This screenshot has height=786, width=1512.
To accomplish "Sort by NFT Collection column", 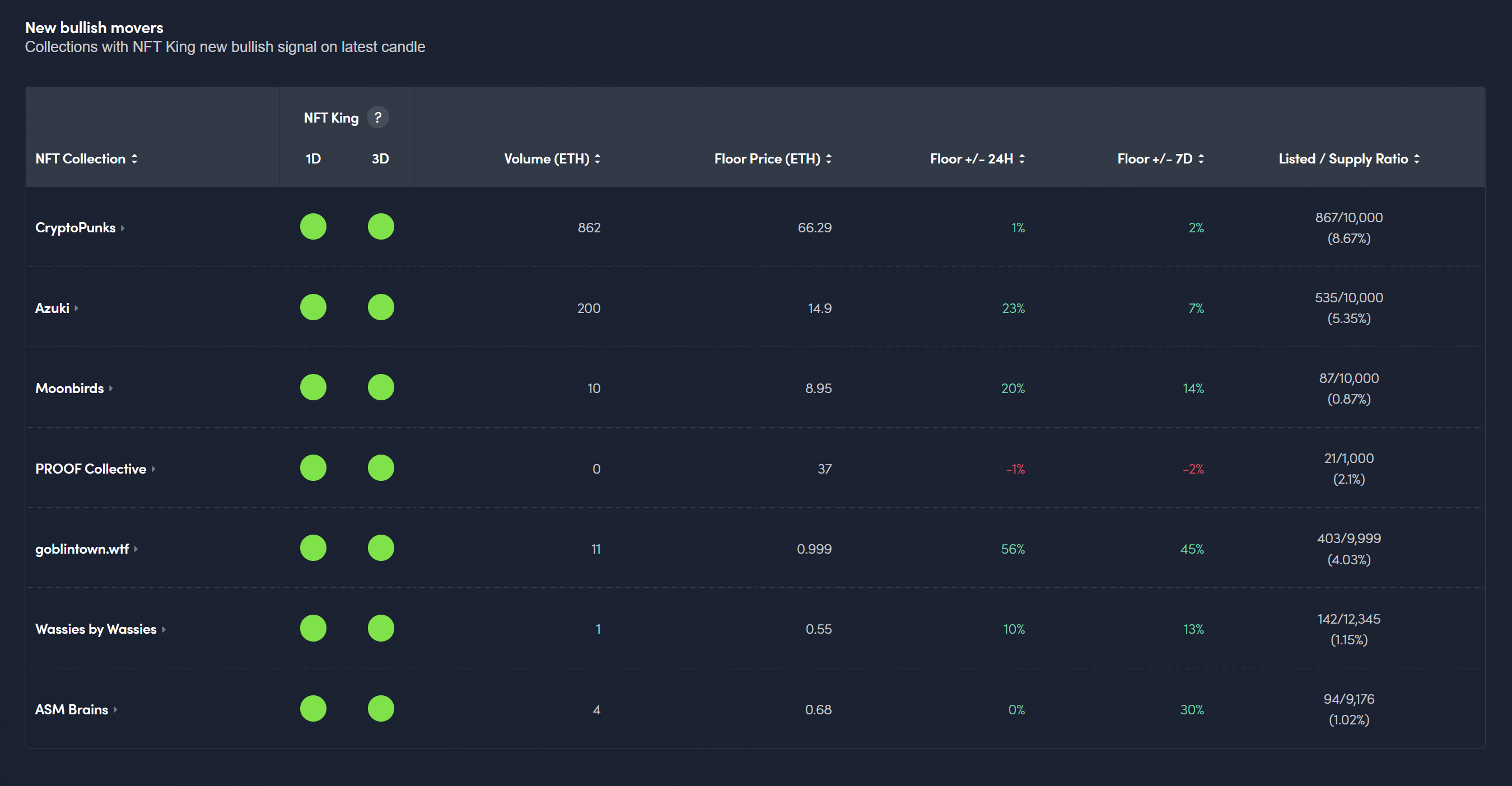I will pyautogui.click(x=86, y=159).
